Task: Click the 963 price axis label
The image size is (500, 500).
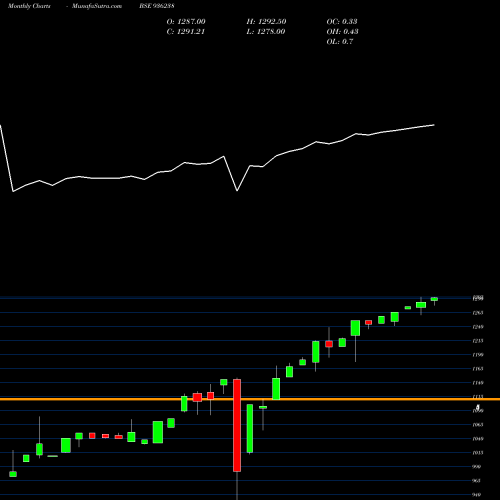Action: (x=477, y=481)
